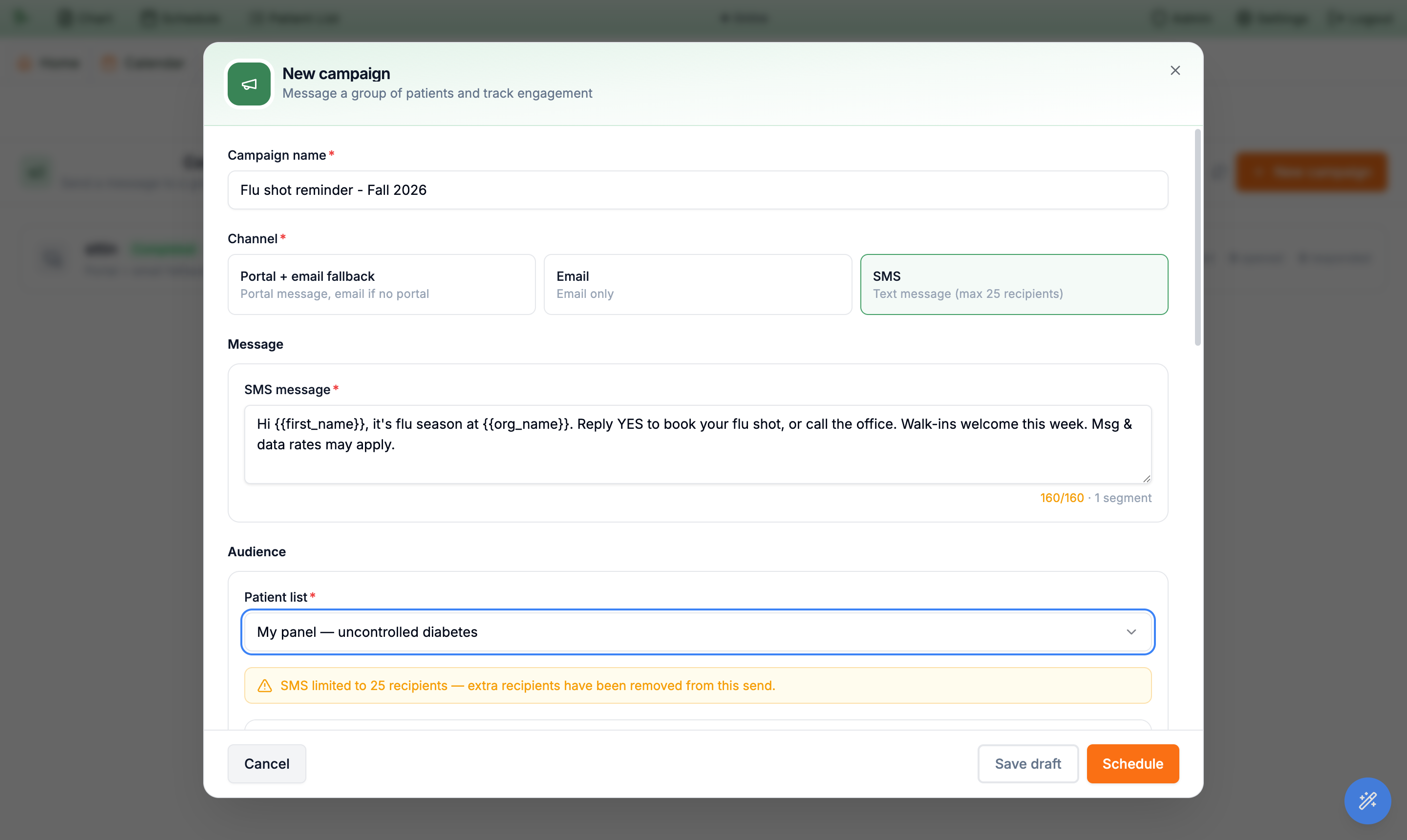Click the Cancel button
1407x840 pixels.
267,764
